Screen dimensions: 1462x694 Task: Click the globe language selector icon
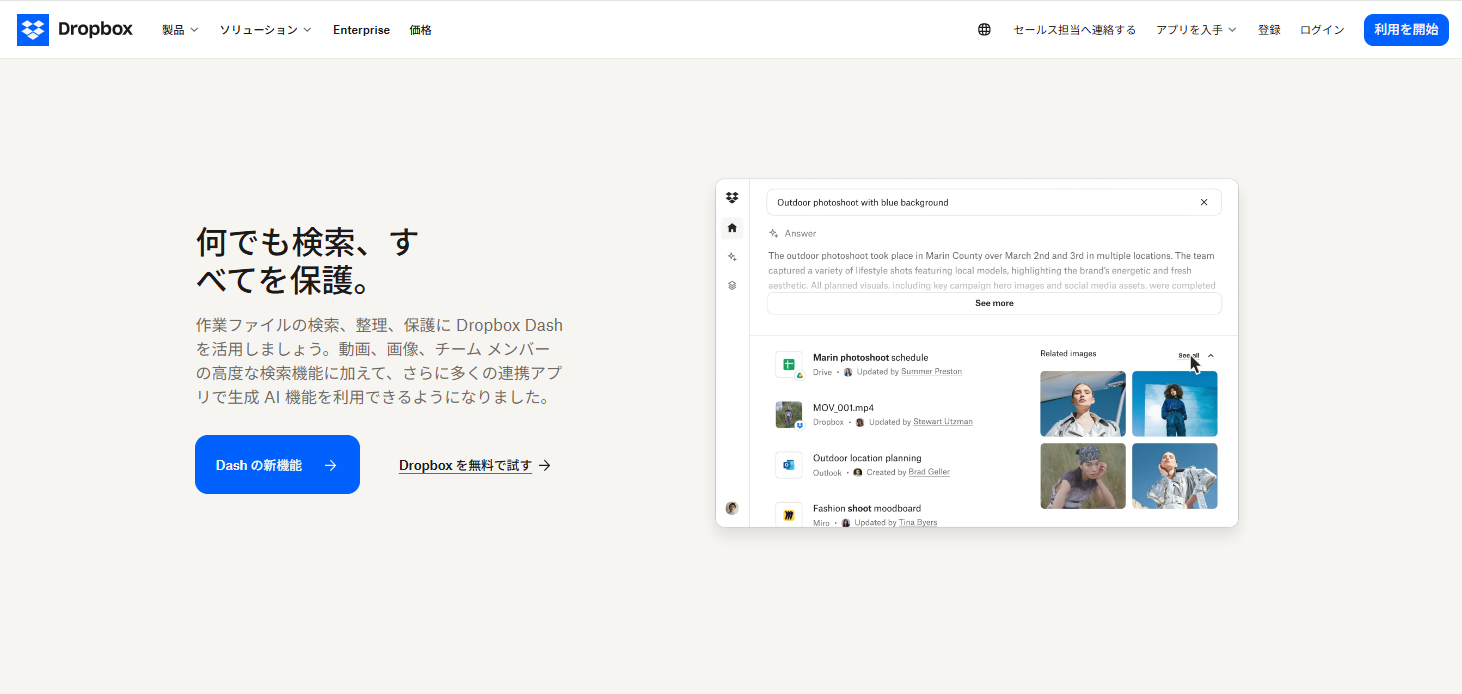(x=984, y=30)
